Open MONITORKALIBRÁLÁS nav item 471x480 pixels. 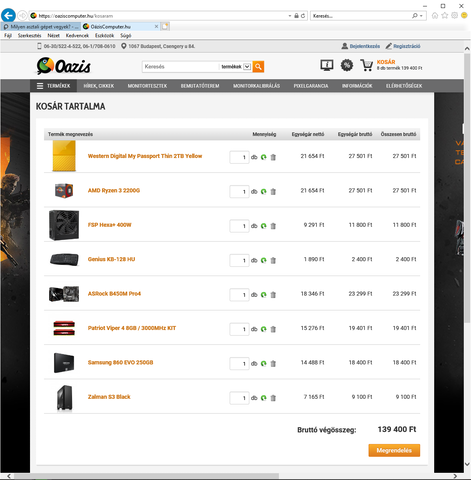pyautogui.click(x=256, y=86)
